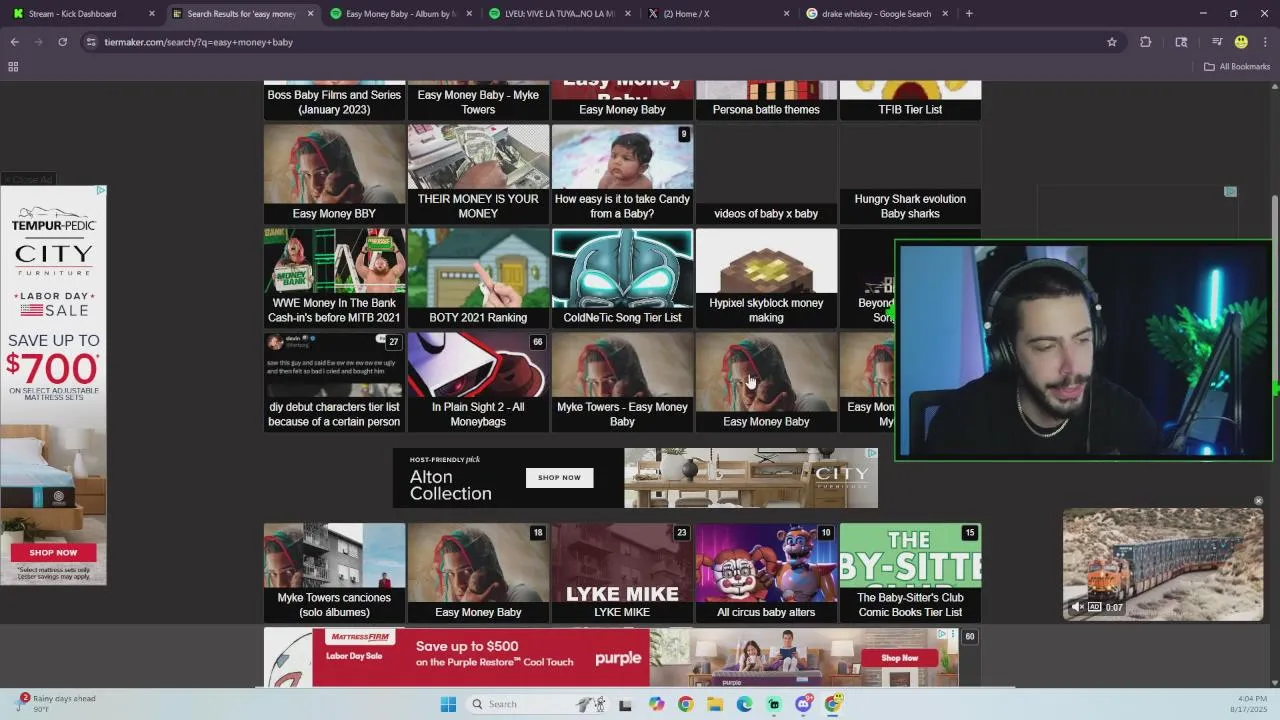Open Hungry Shark evolution Baby sharks list
Viewport: 1280px width, 720px height.
point(910,174)
